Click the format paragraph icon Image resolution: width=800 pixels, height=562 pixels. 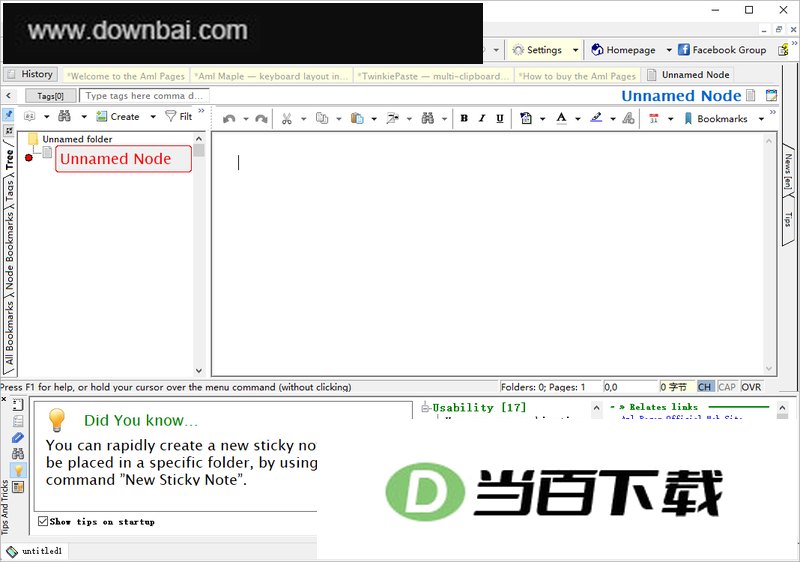pos(526,118)
